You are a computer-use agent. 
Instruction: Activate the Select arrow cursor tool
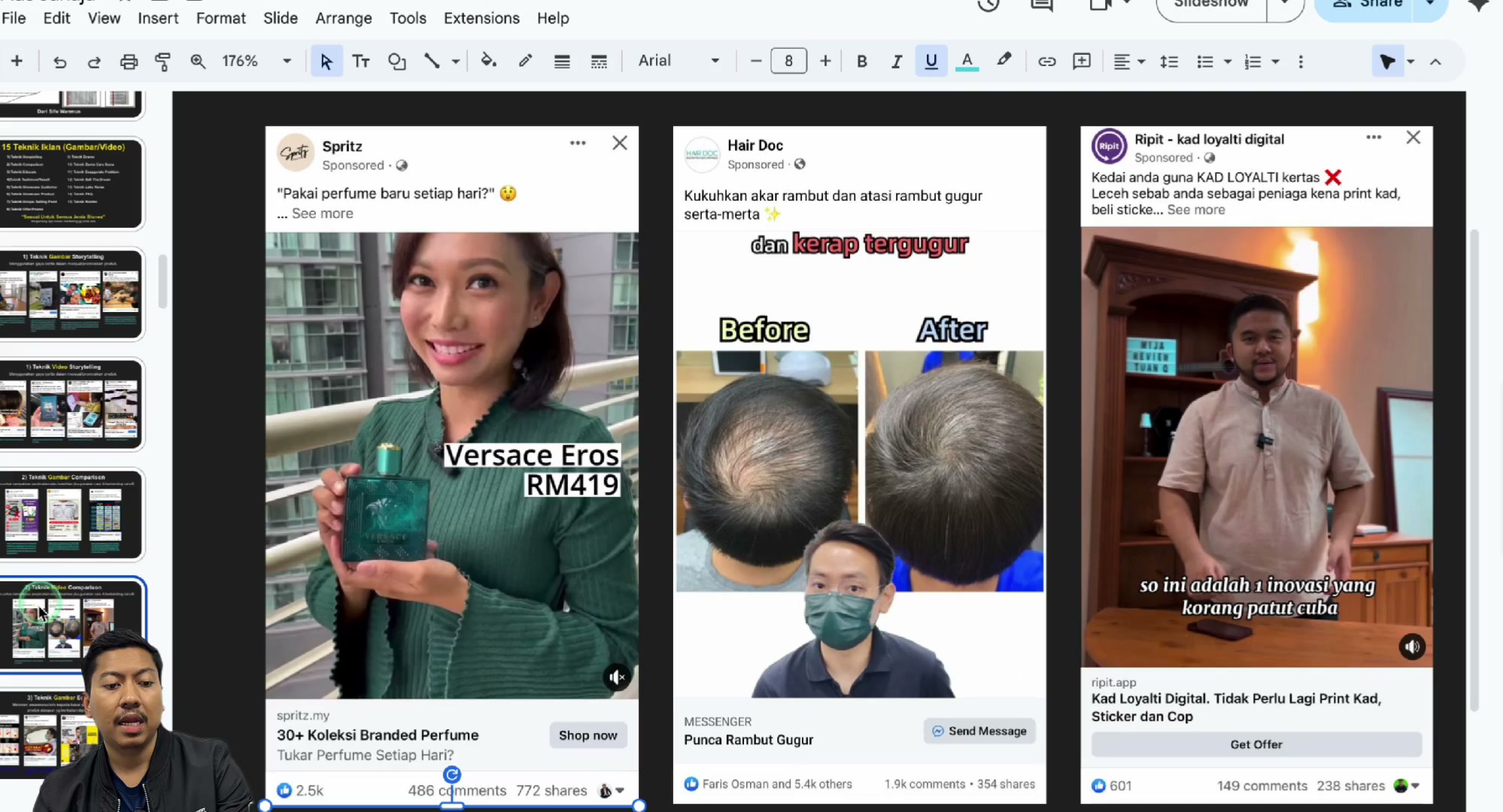coord(326,62)
